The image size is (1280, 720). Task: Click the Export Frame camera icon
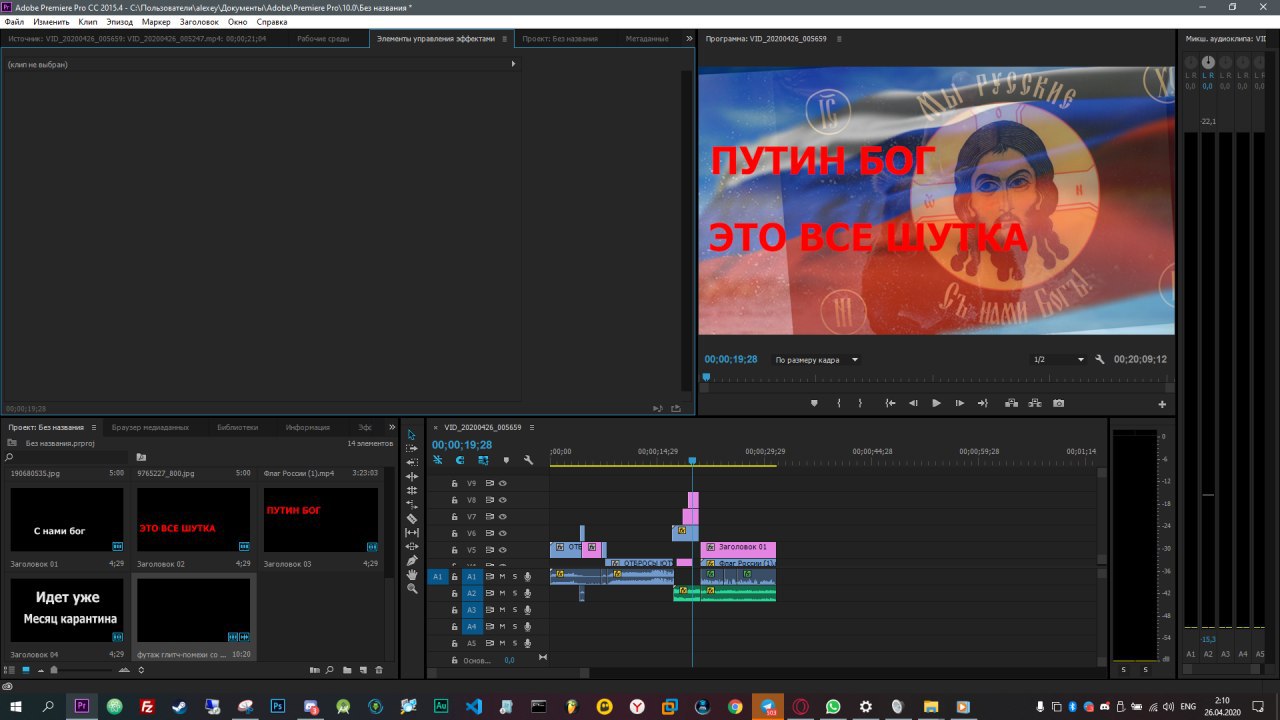pos(1059,403)
